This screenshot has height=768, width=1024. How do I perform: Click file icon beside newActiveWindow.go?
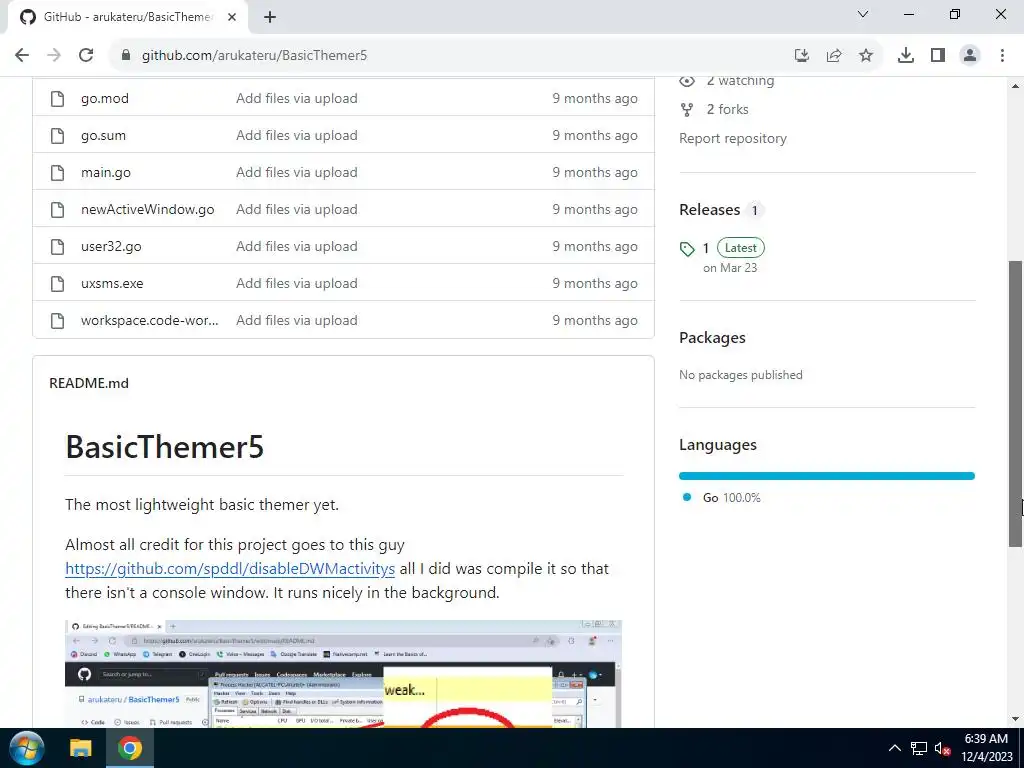pyautogui.click(x=57, y=210)
